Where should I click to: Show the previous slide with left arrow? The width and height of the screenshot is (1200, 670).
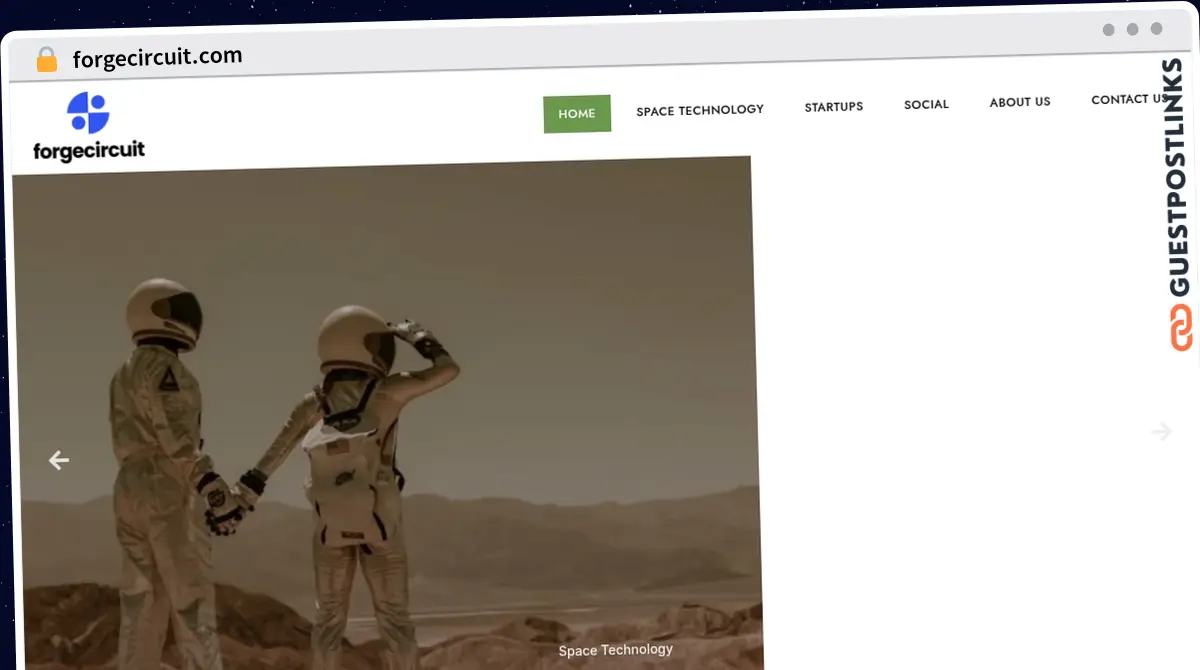pyautogui.click(x=59, y=460)
